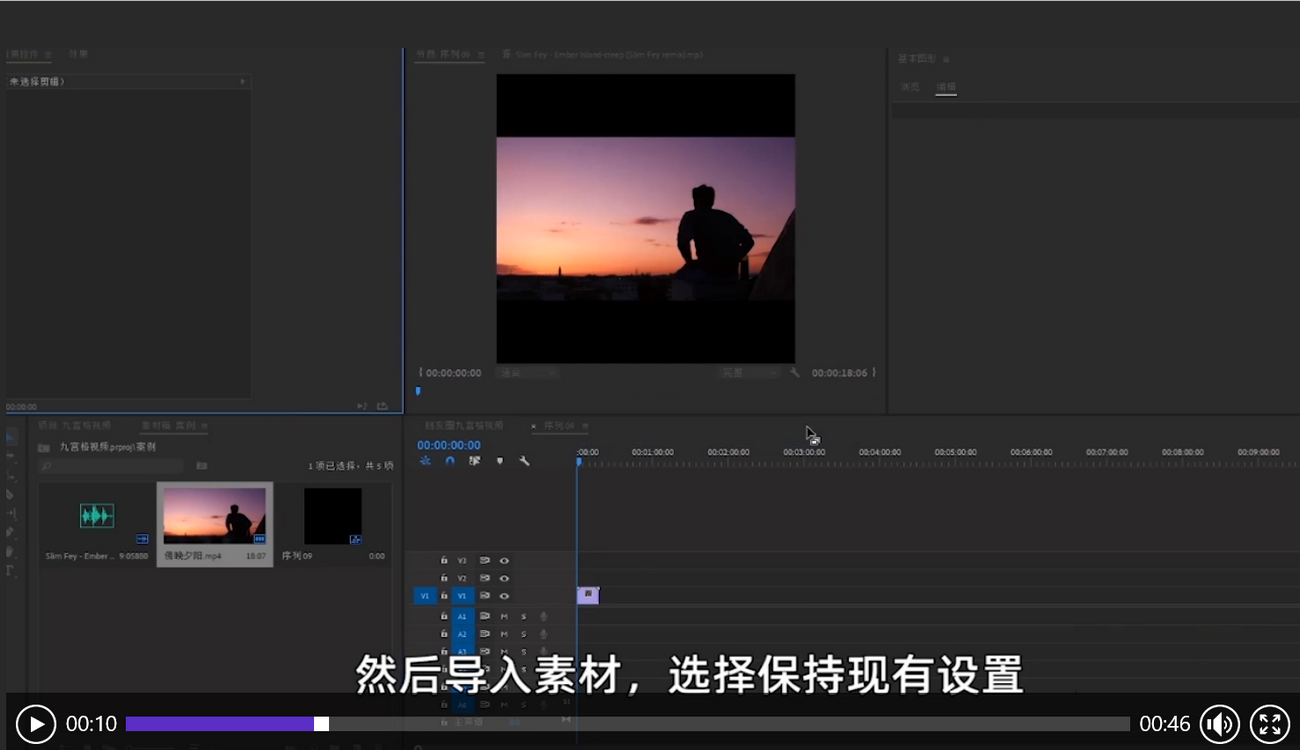Click the blue timeline timecode 00:00:00:00

pyautogui.click(x=449, y=445)
